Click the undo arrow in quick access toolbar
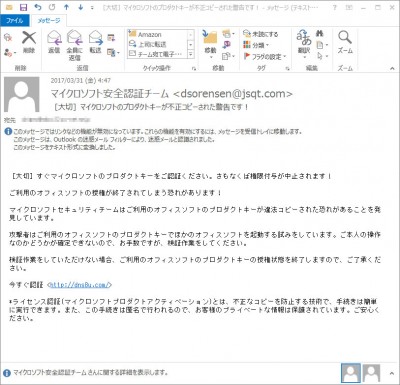 [x=38, y=7]
